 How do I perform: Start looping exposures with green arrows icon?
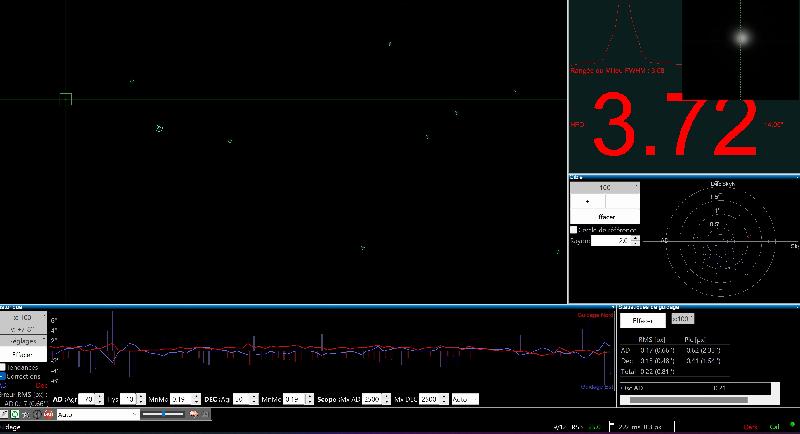pyautogui.click(x=15, y=414)
